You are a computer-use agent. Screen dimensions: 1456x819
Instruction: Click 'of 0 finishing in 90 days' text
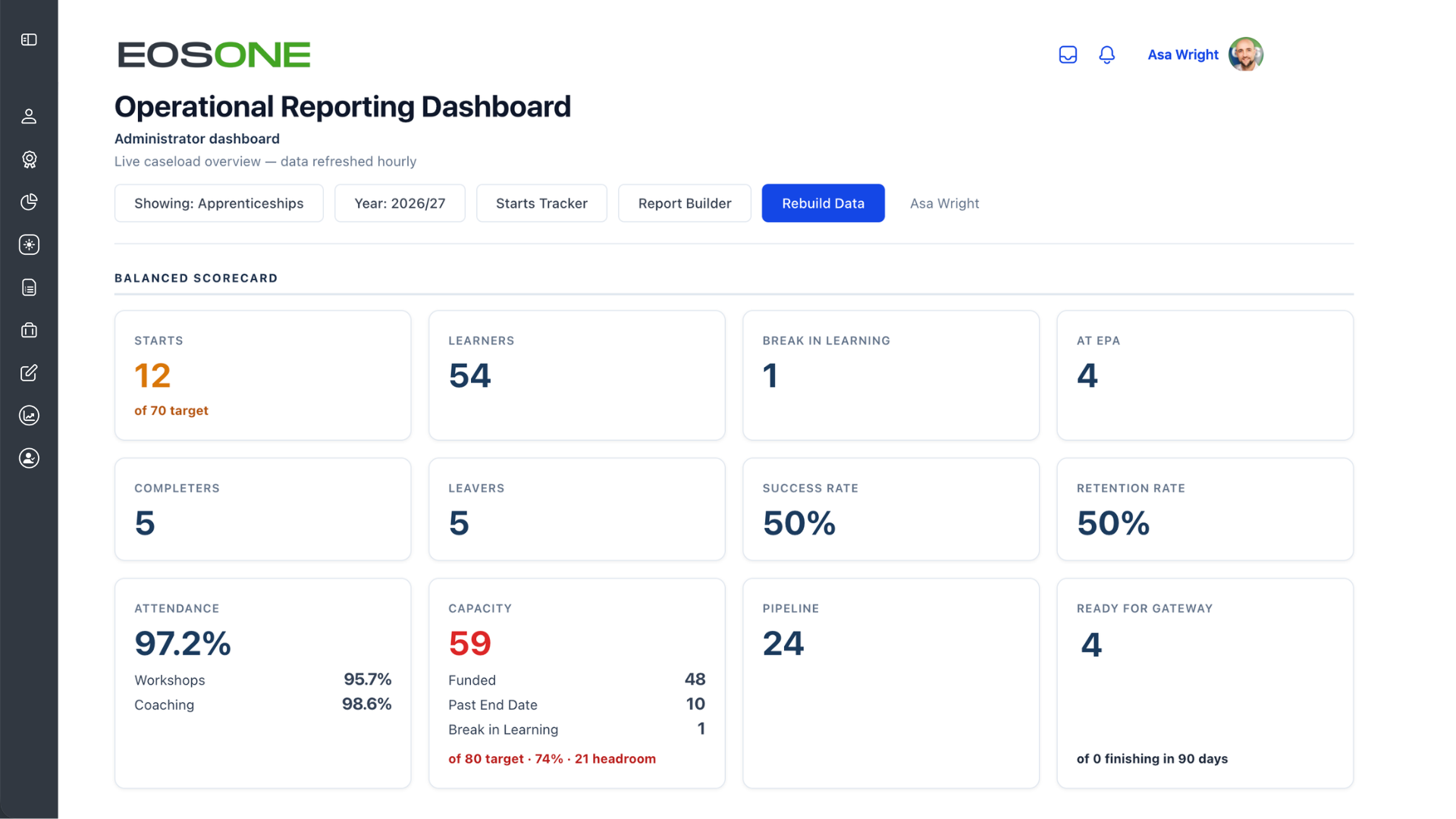pyautogui.click(x=1152, y=758)
